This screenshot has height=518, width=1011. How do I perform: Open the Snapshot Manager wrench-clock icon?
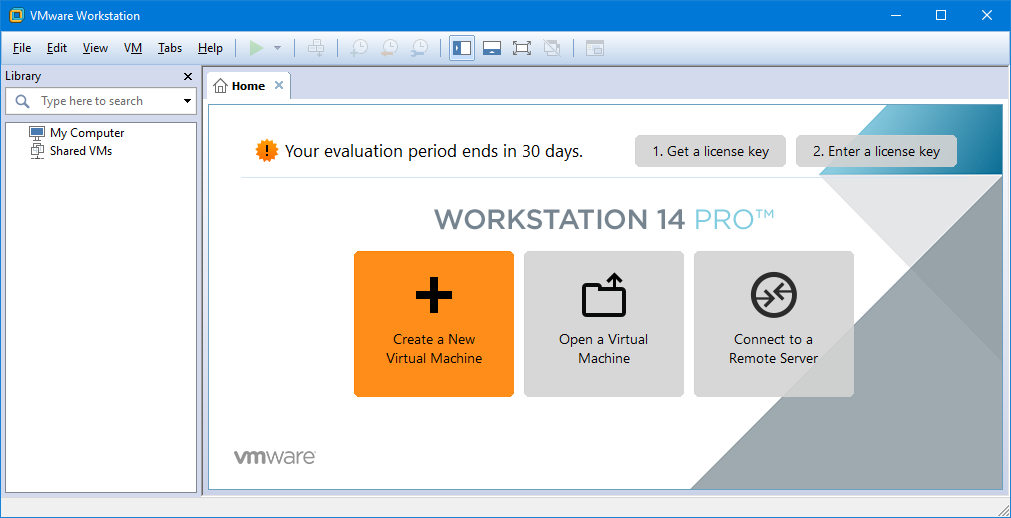(420, 48)
